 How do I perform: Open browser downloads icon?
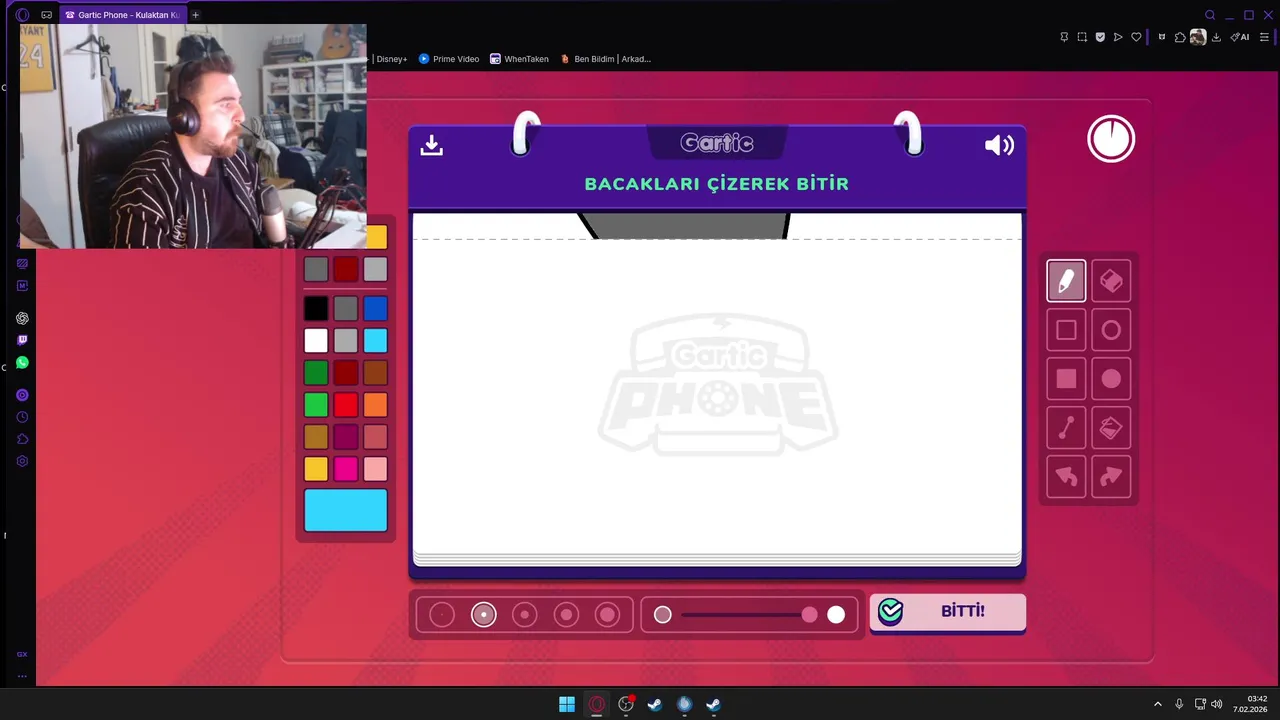[1216, 37]
